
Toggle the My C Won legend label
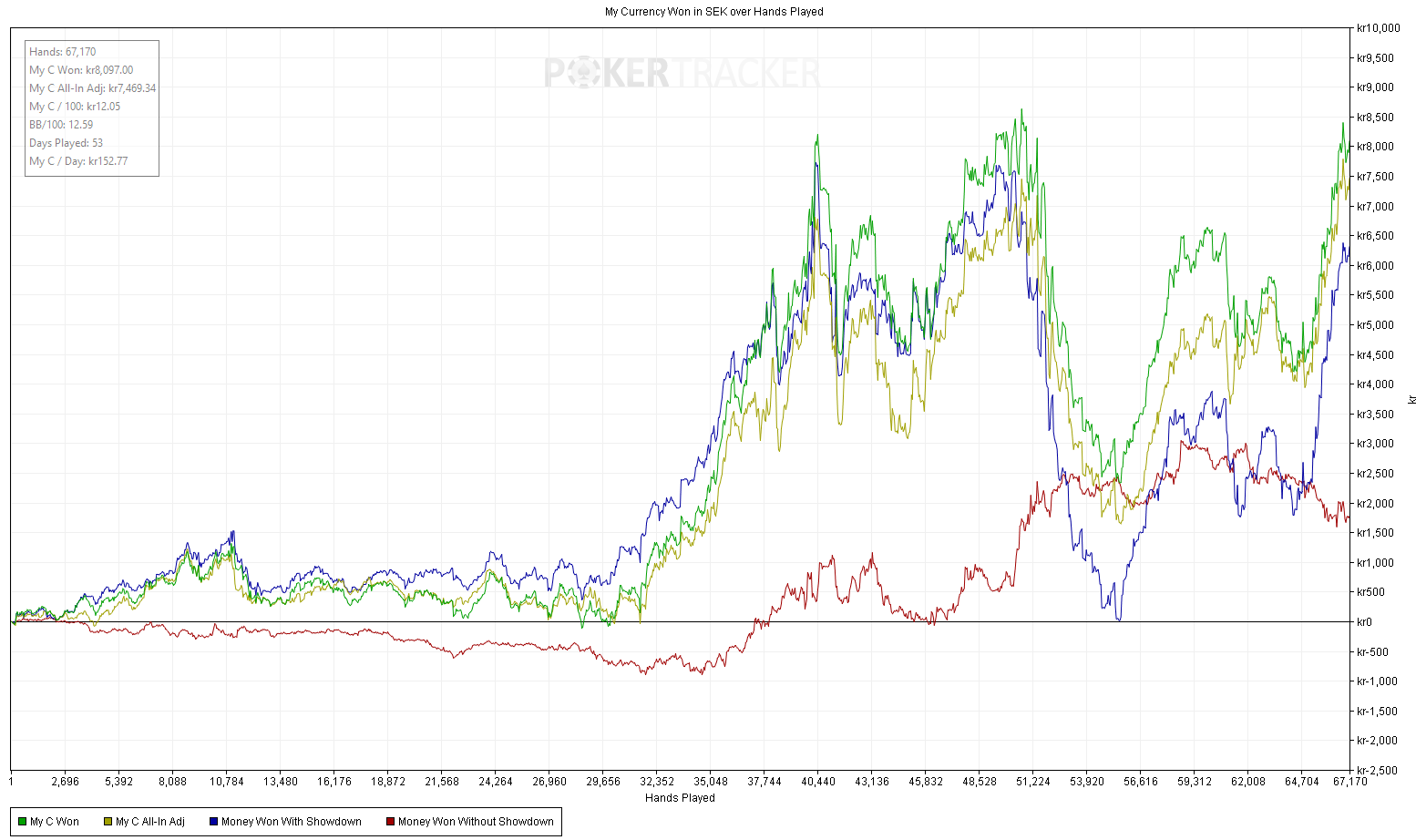point(55,822)
